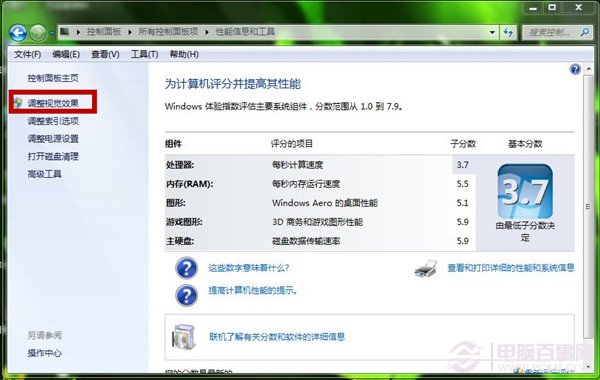Select the 游戏图形 row label
600x380 pixels.
point(184,222)
